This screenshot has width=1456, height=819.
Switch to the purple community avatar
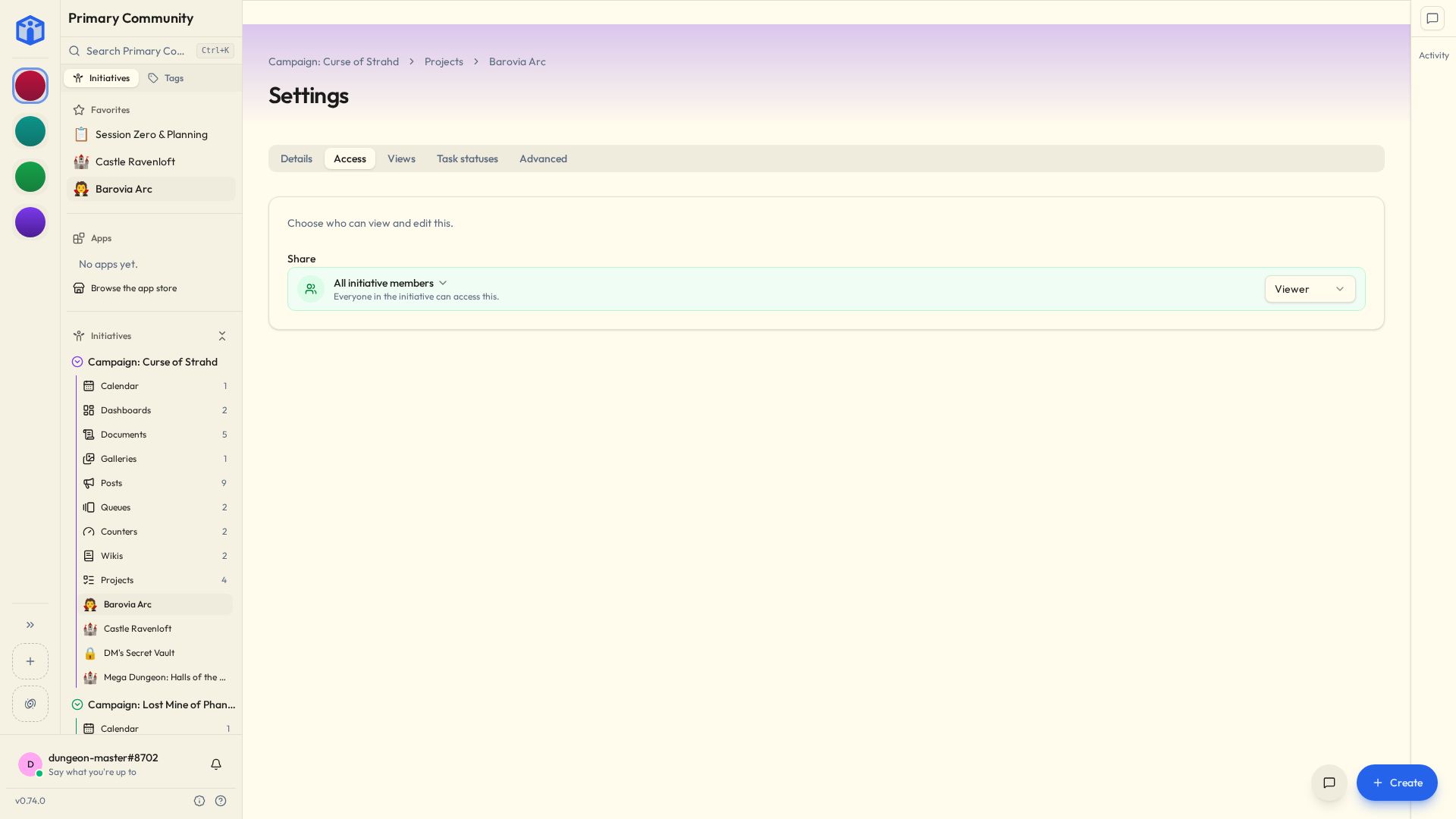coord(30,222)
